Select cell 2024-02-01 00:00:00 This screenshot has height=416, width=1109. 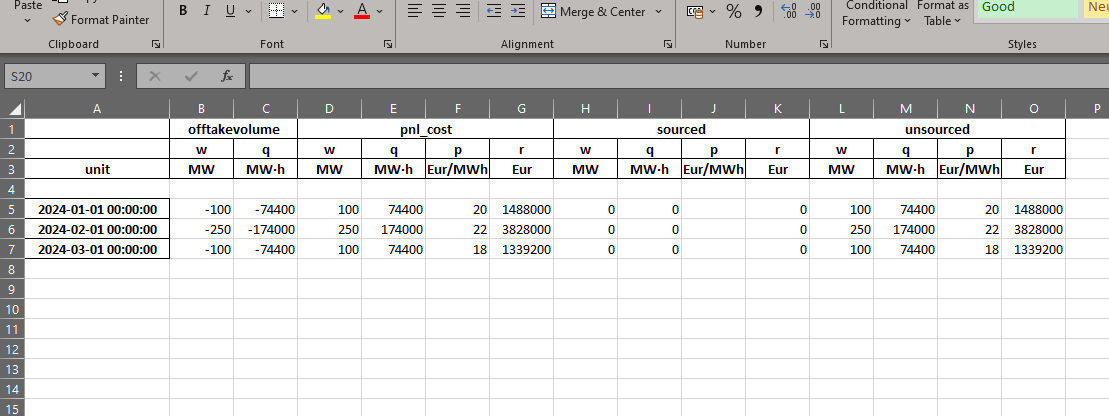[x=97, y=229]
